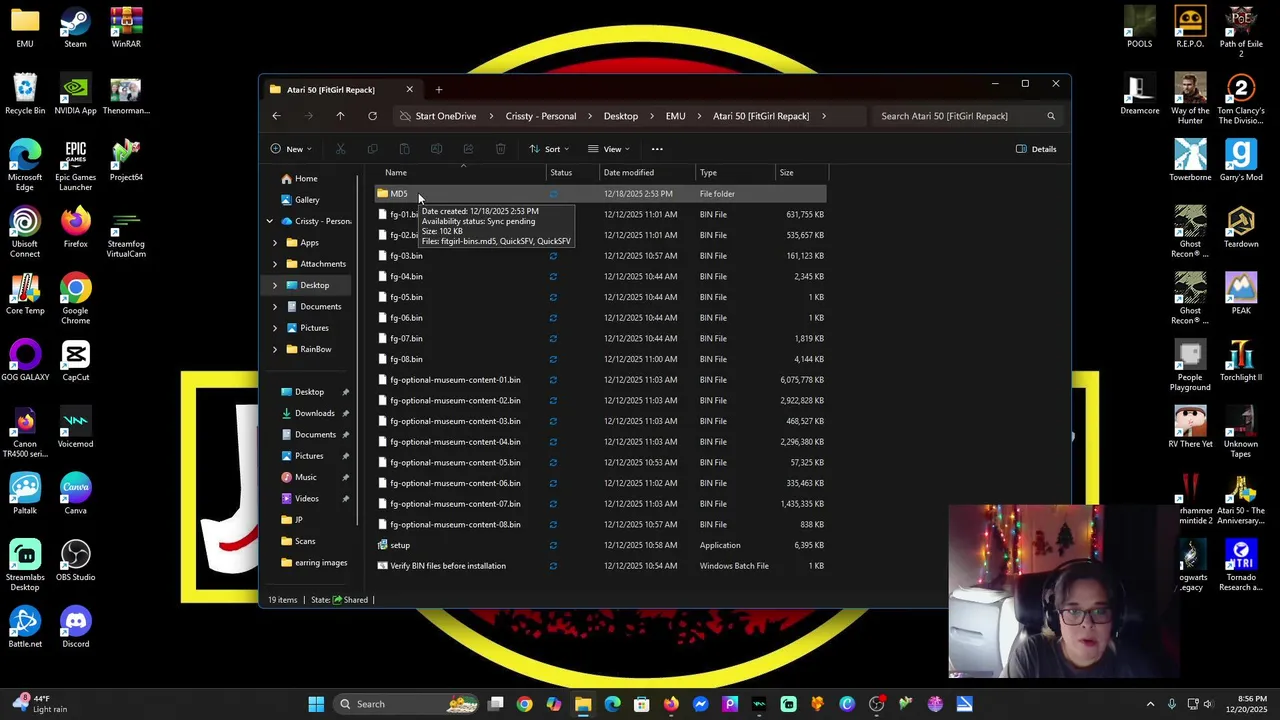This screenshot has width=1280, height=720.
Task: Click Crissty - Personal breadcrumb
Action: (x=541, y=116)
